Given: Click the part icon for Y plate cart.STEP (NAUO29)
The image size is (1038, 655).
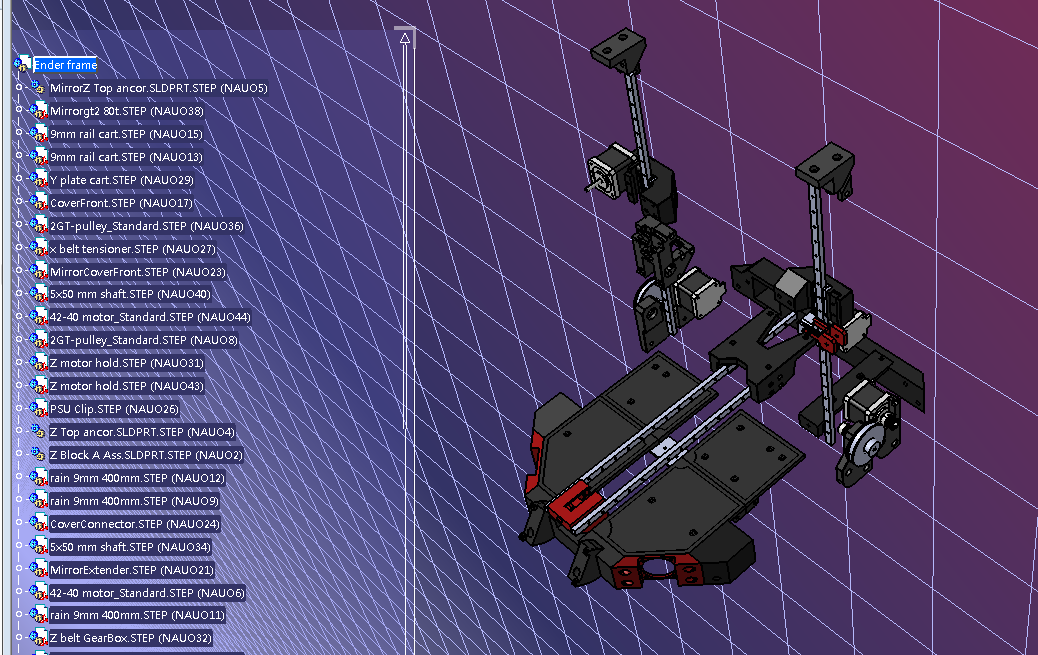Looking at the screenshot, I should pos(38,179).
